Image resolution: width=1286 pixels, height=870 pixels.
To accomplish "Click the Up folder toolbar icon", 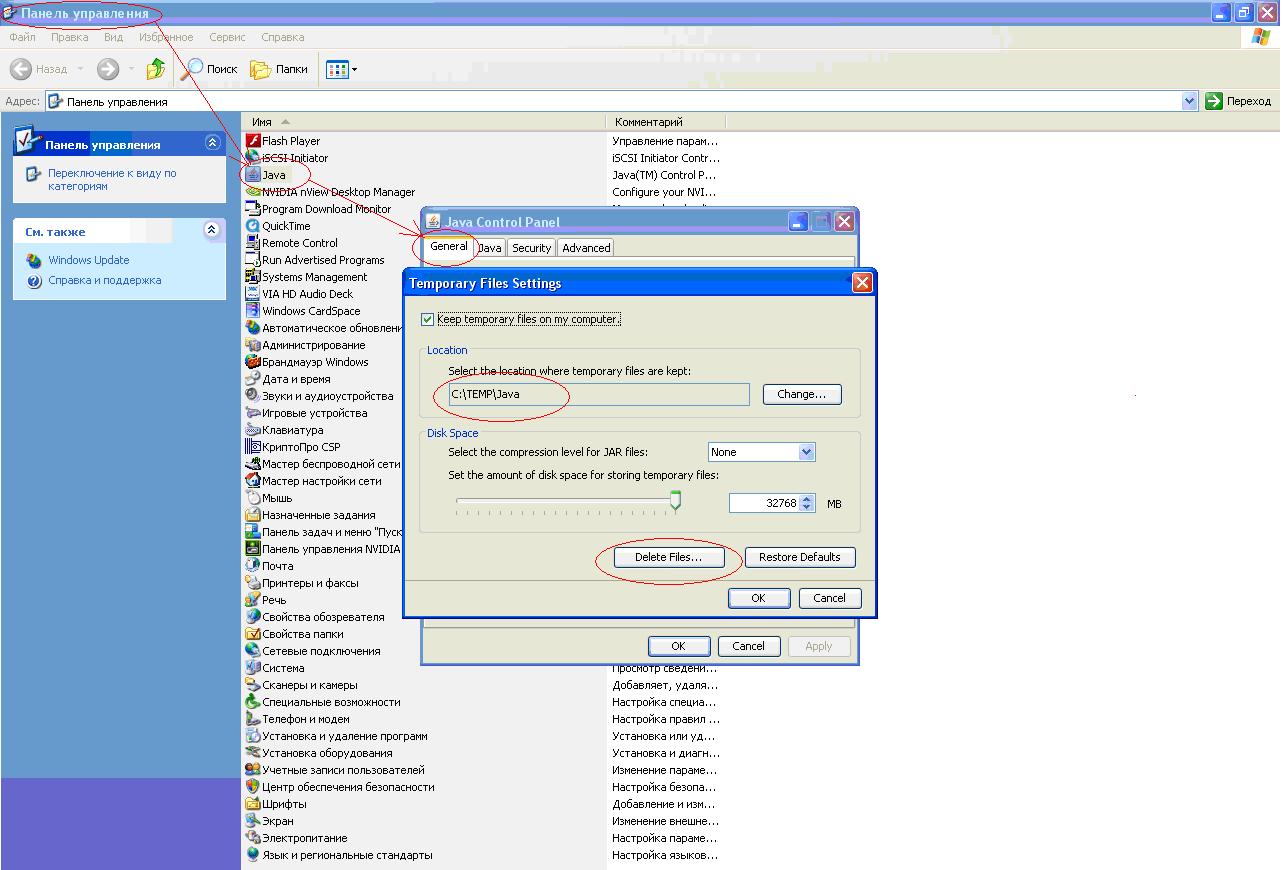I will 155,69.
